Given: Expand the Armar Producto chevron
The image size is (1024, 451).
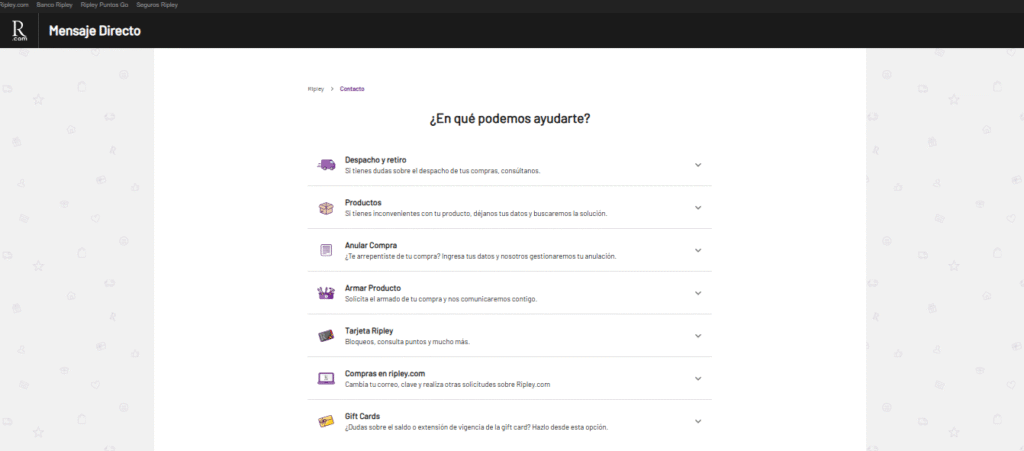Looking at the screenshot, I should pyautogui.click(x=698, y=293).
